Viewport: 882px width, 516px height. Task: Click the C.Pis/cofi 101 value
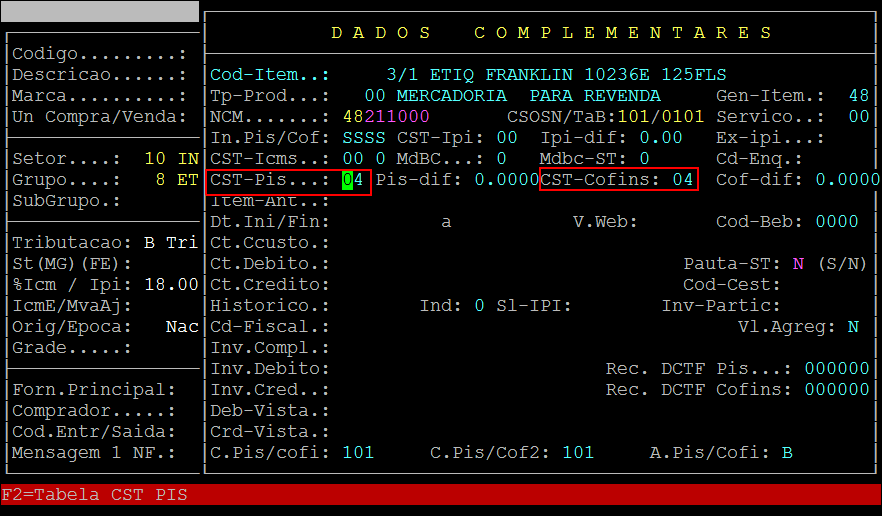point(358,453)
